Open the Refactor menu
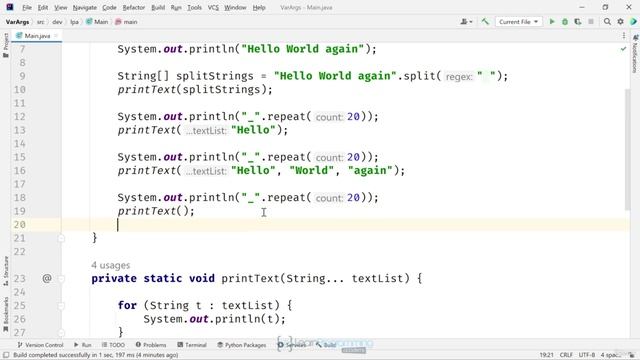640x360 pixels. [x=133, y=7]
